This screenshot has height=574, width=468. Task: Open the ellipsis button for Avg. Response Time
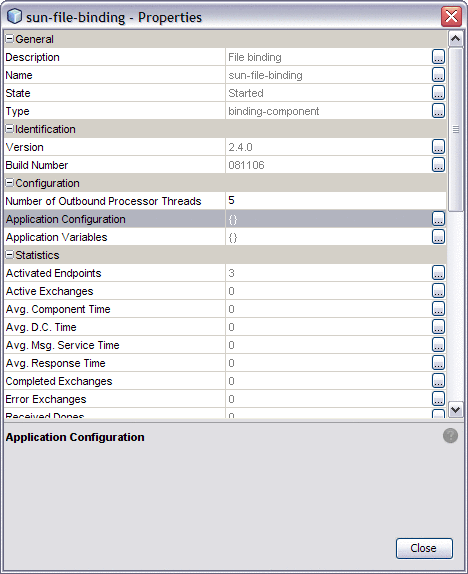coord(438,362)
